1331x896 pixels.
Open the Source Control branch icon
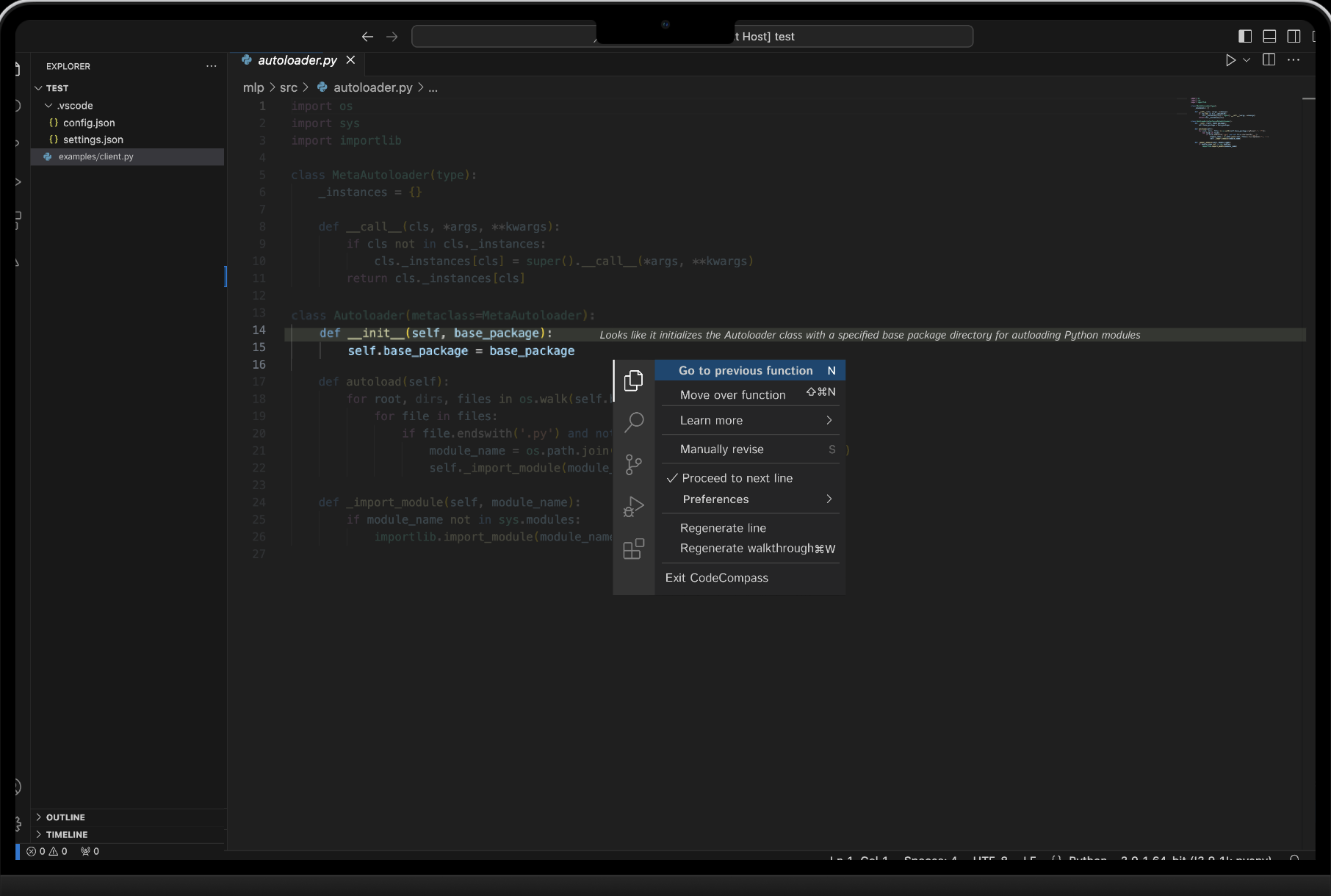633,464
